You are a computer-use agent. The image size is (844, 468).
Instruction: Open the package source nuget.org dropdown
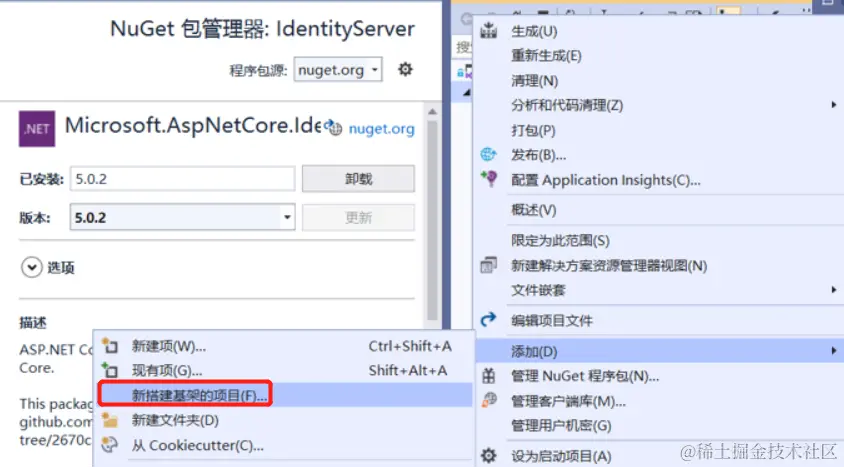338,69
